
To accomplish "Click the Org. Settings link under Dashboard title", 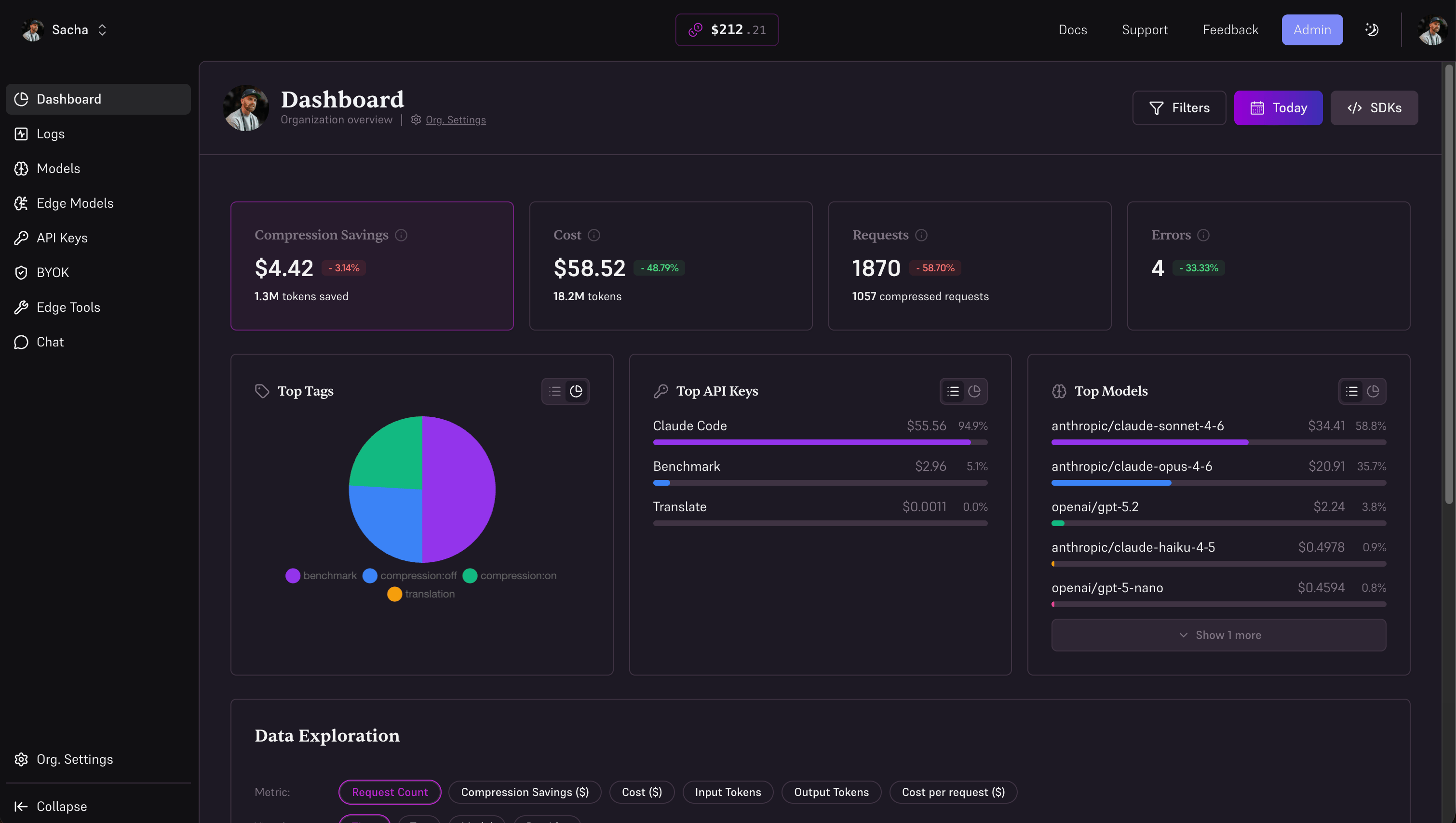I will point(455,120).
